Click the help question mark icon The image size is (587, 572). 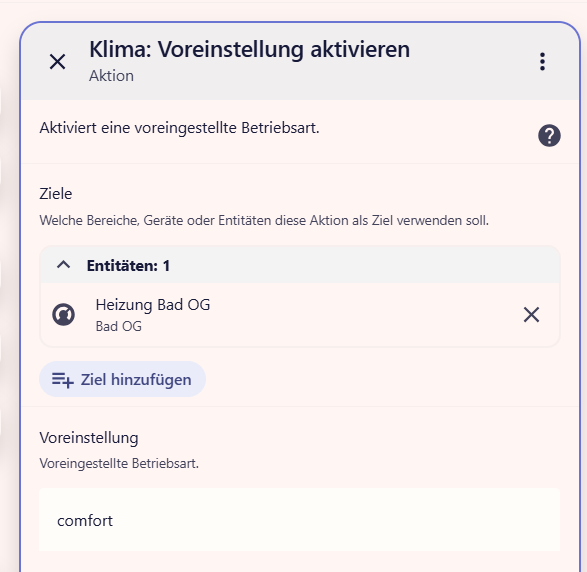pos(549,136)
